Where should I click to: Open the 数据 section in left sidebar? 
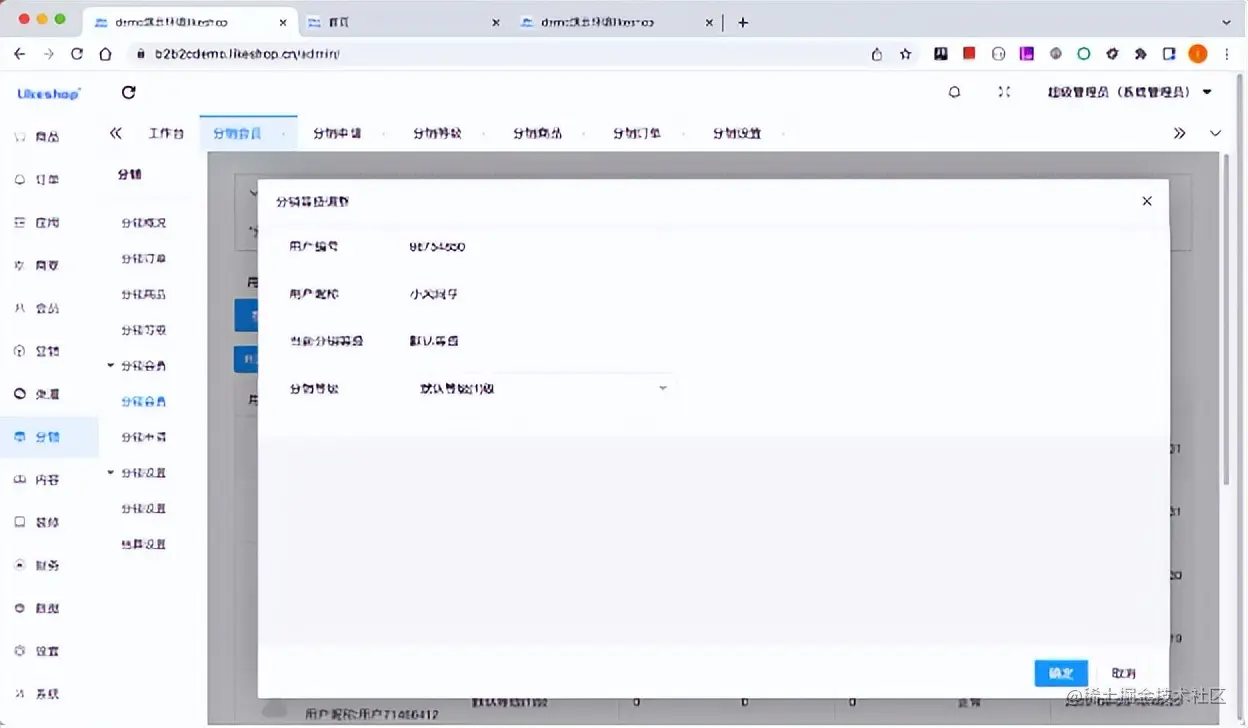pos(37,608)
